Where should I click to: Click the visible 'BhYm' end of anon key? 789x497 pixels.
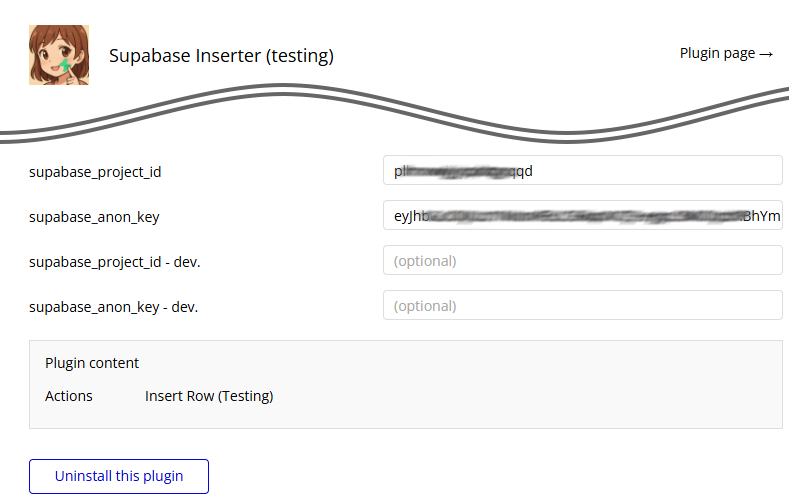(762, 216)
